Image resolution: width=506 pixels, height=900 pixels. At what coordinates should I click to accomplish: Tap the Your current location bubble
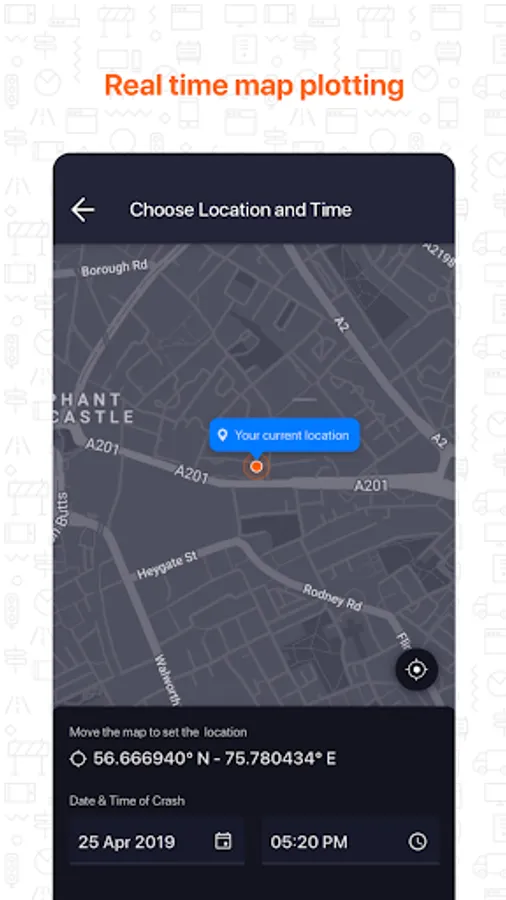click(285, 435)
